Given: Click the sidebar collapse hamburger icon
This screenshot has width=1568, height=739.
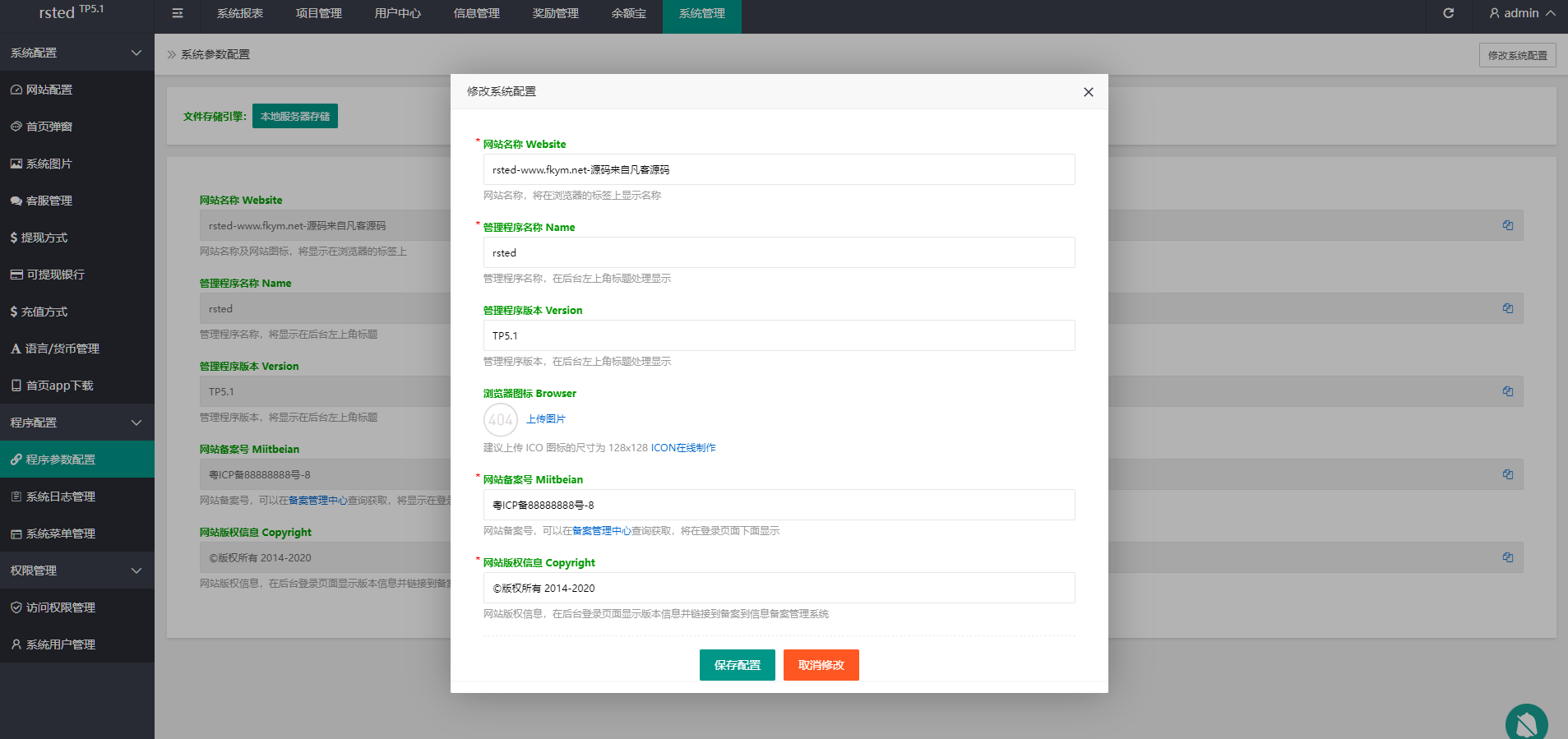Looking at the screenshot, I should click(x=178, y=13).
